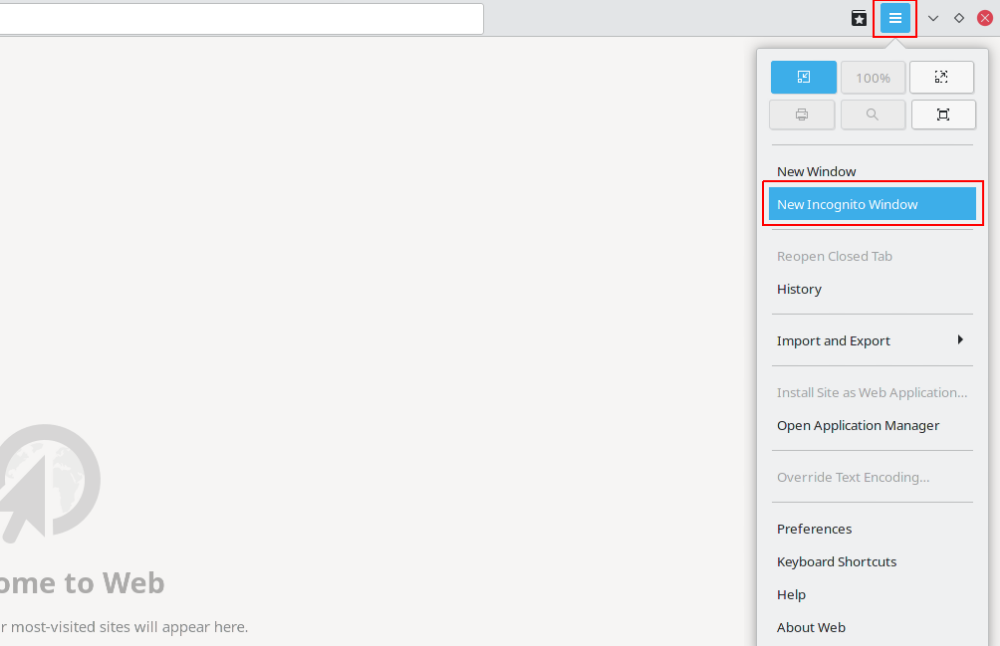Image resolution: width=1000 pixels, height=646 pixels.
Task: Open find in page with the magnifier icon
Action: click(873, 114)
